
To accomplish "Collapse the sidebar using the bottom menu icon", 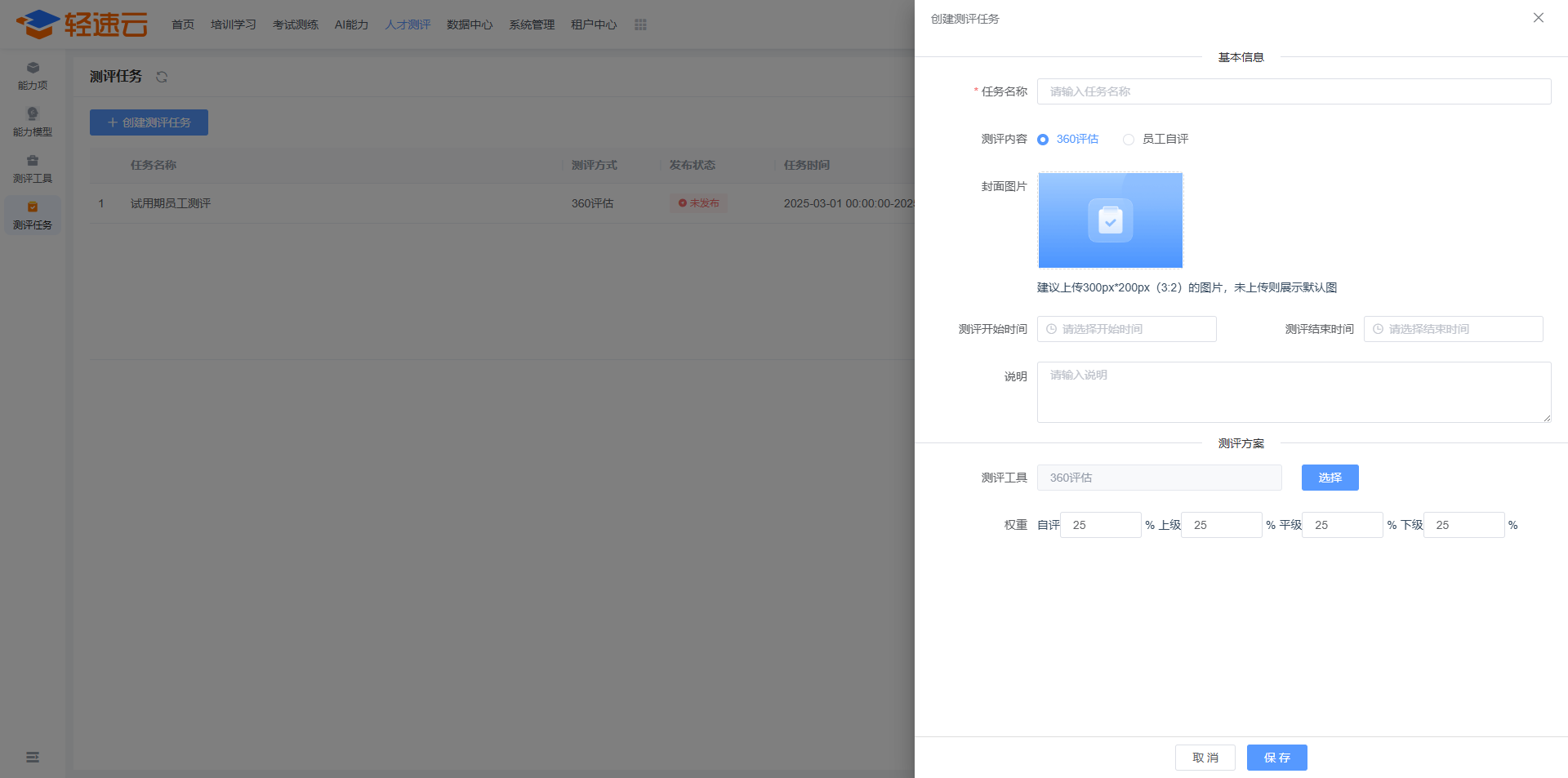I will pyautogui.click(x=33, y=758).
